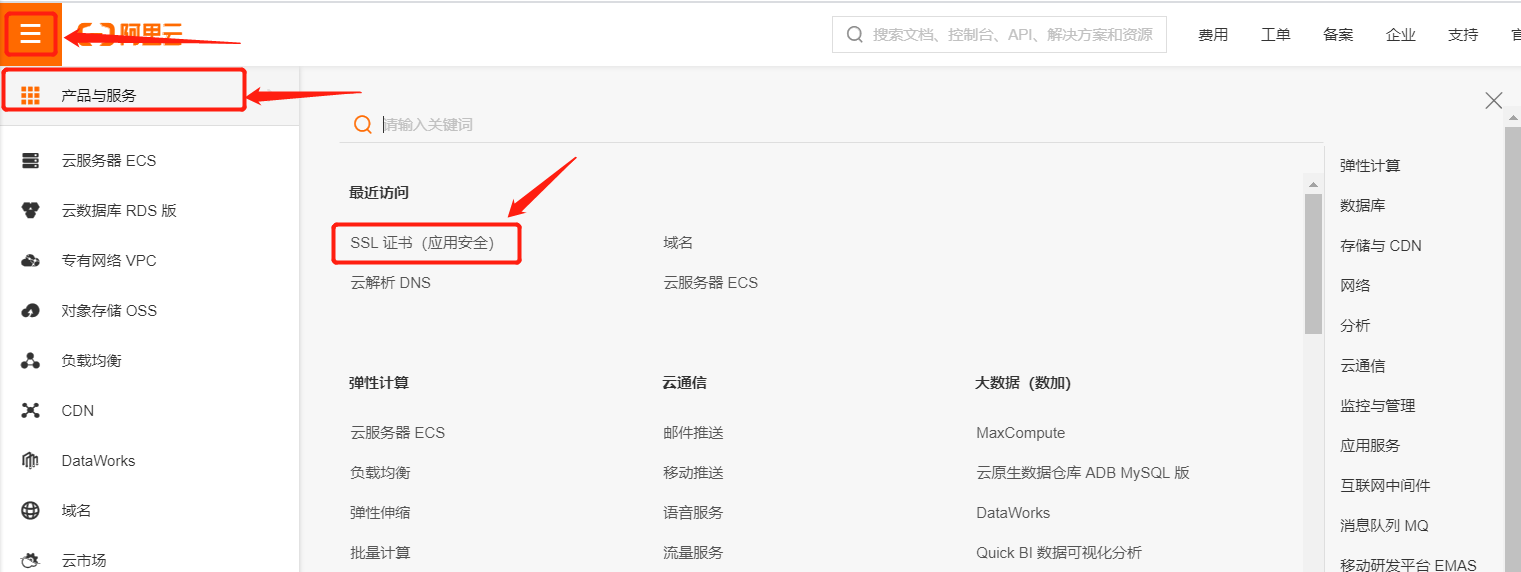Jump to 存储与 CDN category
The height and width of the screenshot is (572, 1521).
coord(1380,246)
